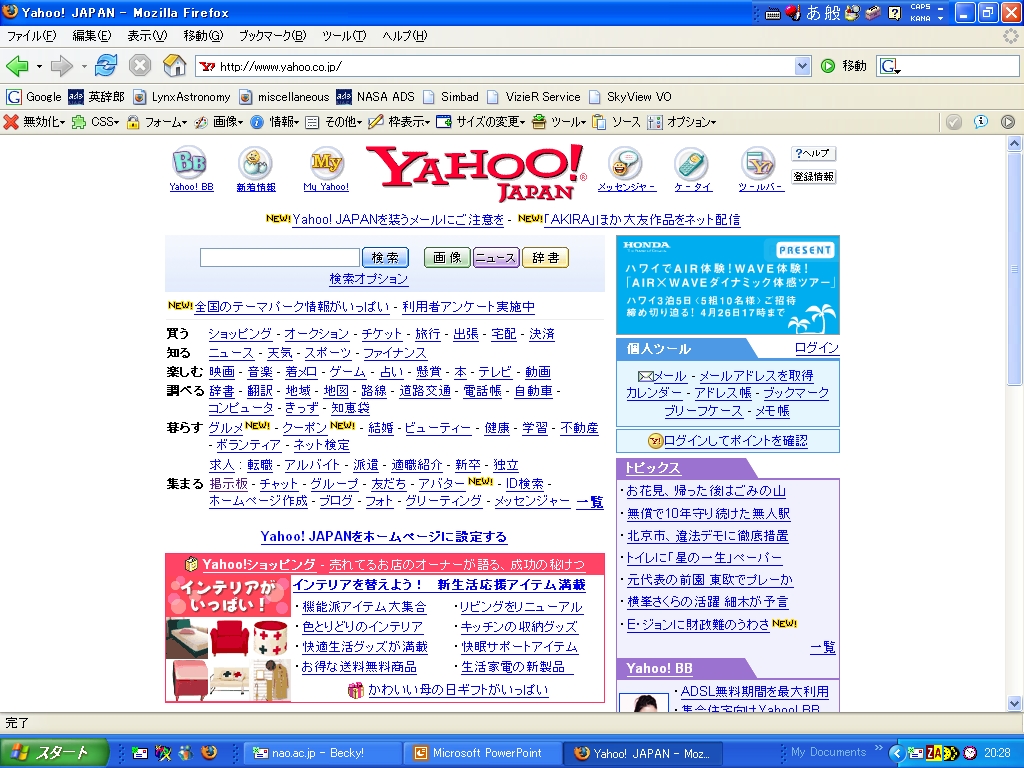This screenshot has height=768, width=1024.
Task: Click the スタート button on the taskbar
Action: [x=54, y=753]
